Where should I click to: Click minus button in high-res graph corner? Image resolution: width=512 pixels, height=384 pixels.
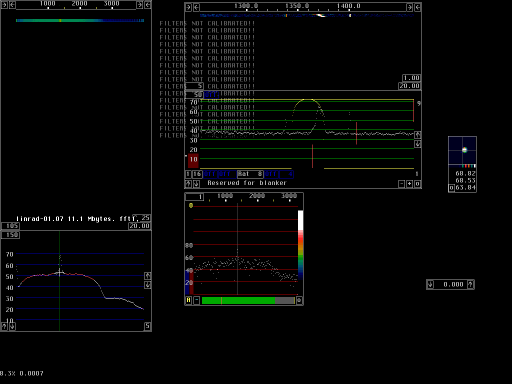coord(402,184)
